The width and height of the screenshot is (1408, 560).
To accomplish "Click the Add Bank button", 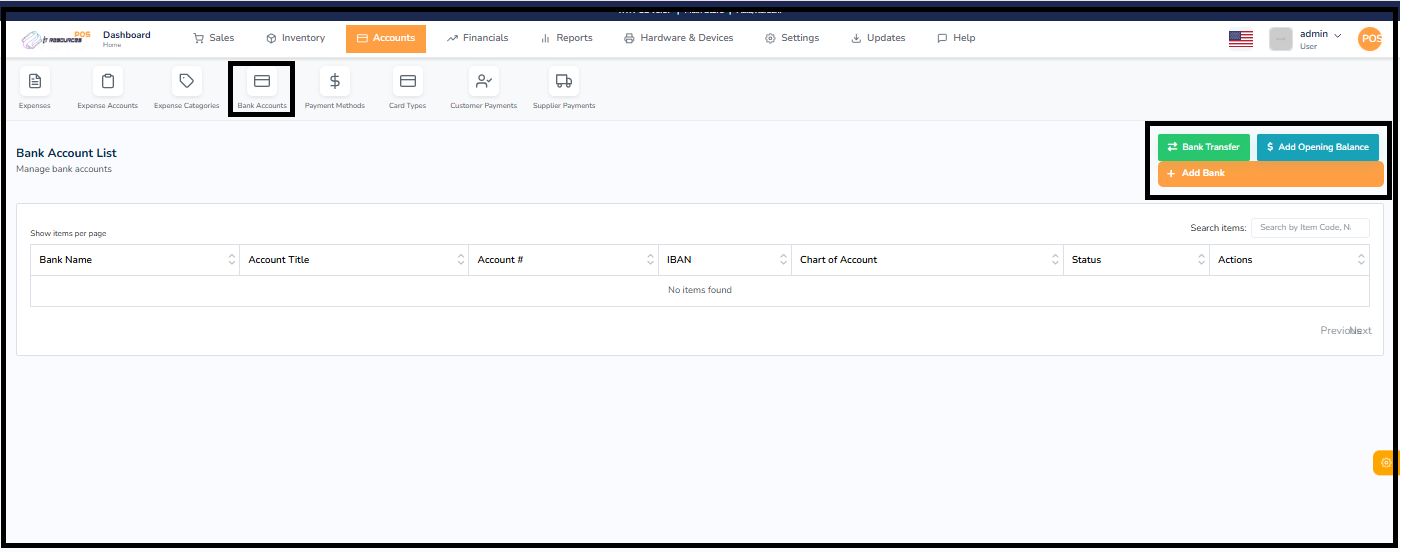I will pos(1271,174).
